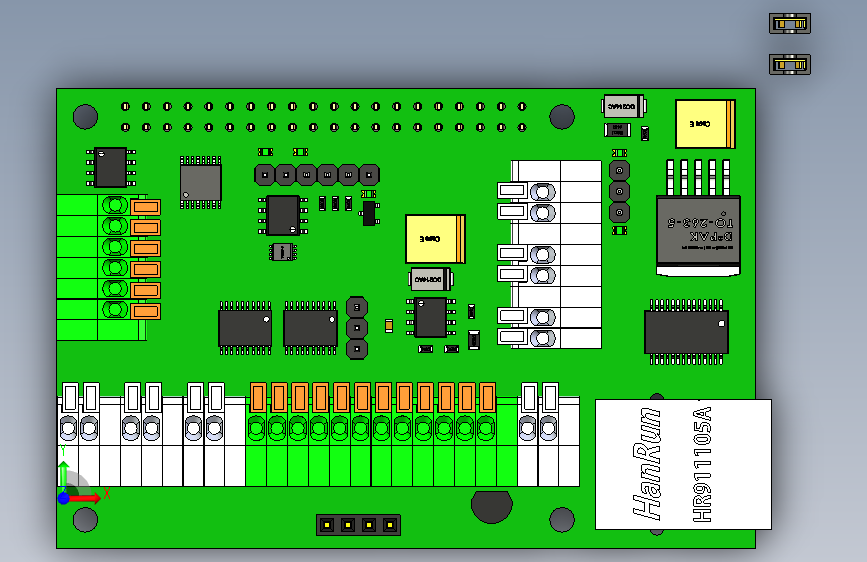
Task: Click the round black buzzer at bottom edge
Action: [492, 506]
